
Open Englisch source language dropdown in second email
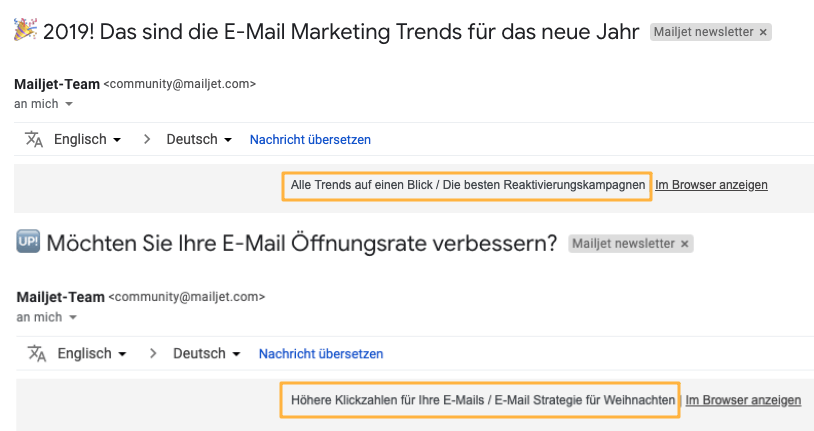point(92,354)
